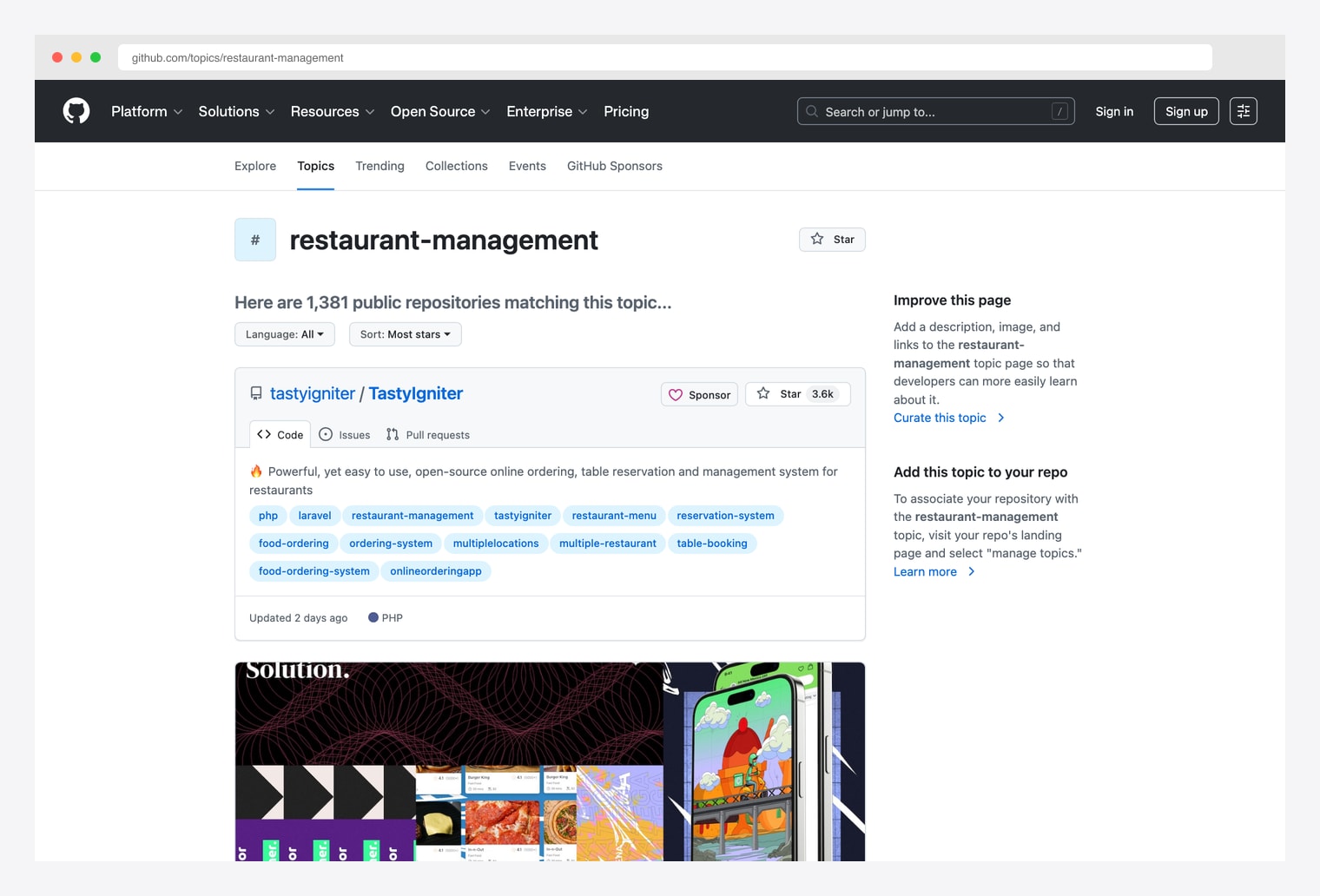Open the TastyIgniter repository link

click(416, 393)
